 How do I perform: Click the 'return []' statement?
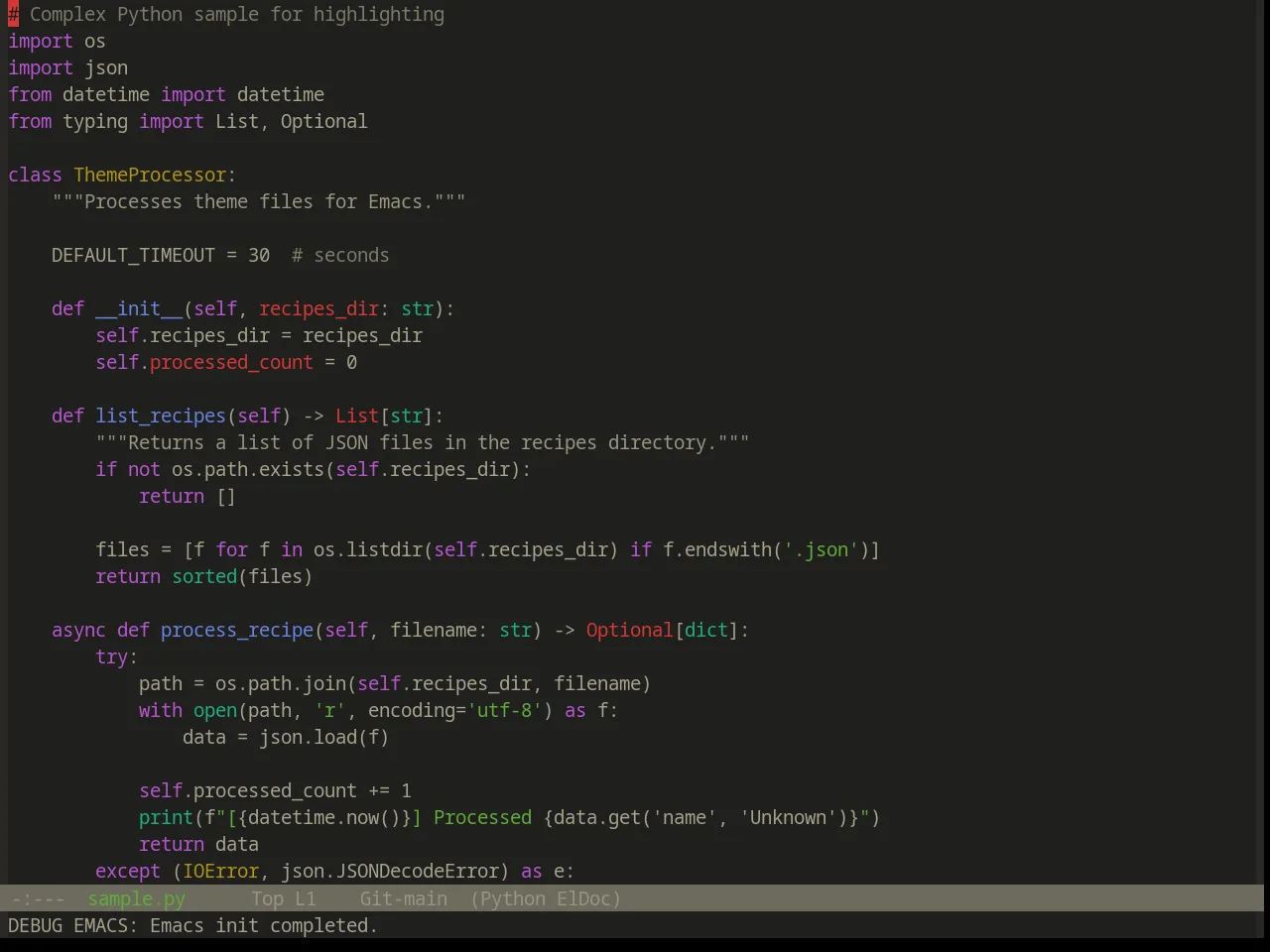188,496
